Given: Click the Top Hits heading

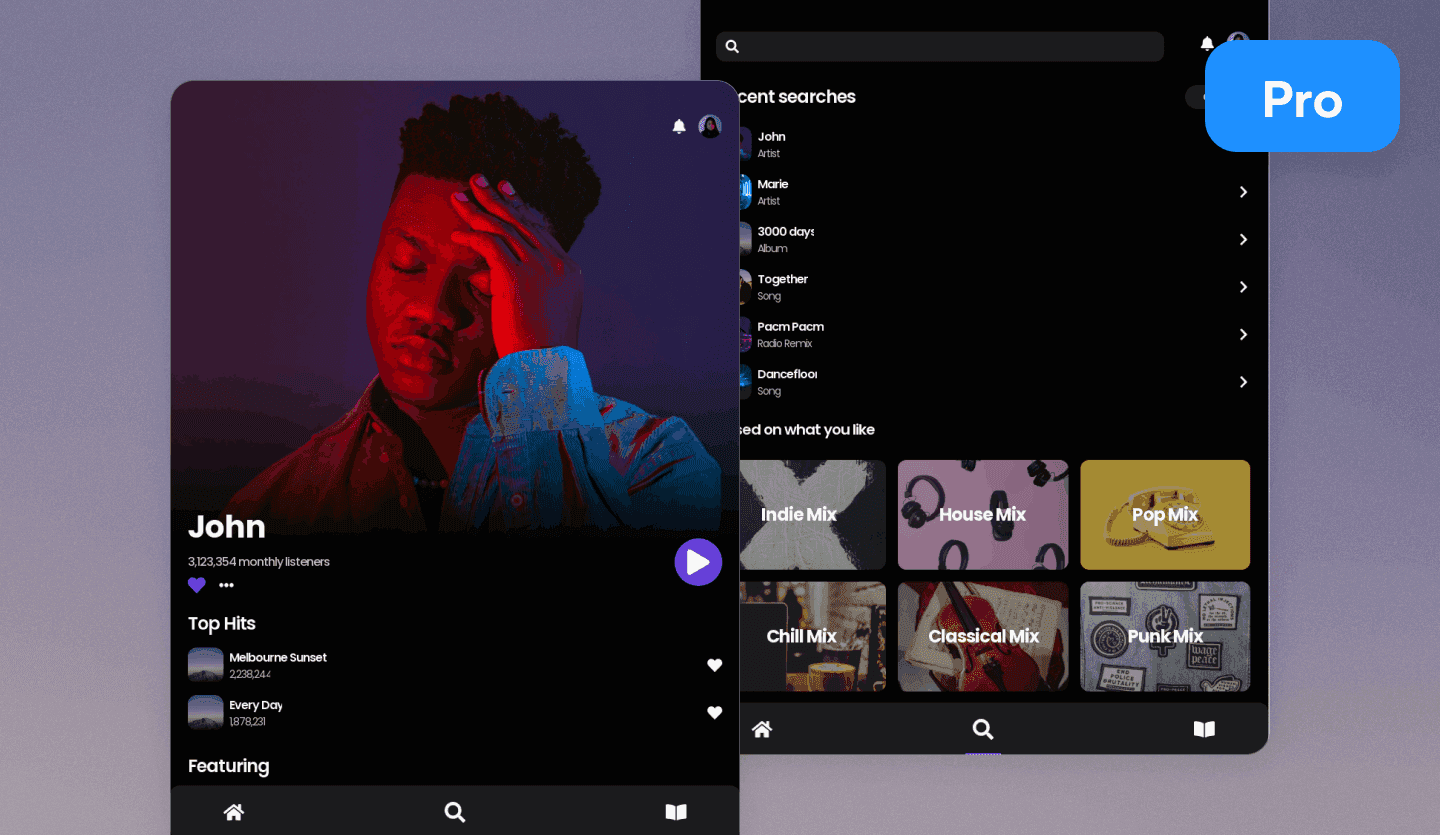Looking at the screenshot, I should click(x=222, y=624).
